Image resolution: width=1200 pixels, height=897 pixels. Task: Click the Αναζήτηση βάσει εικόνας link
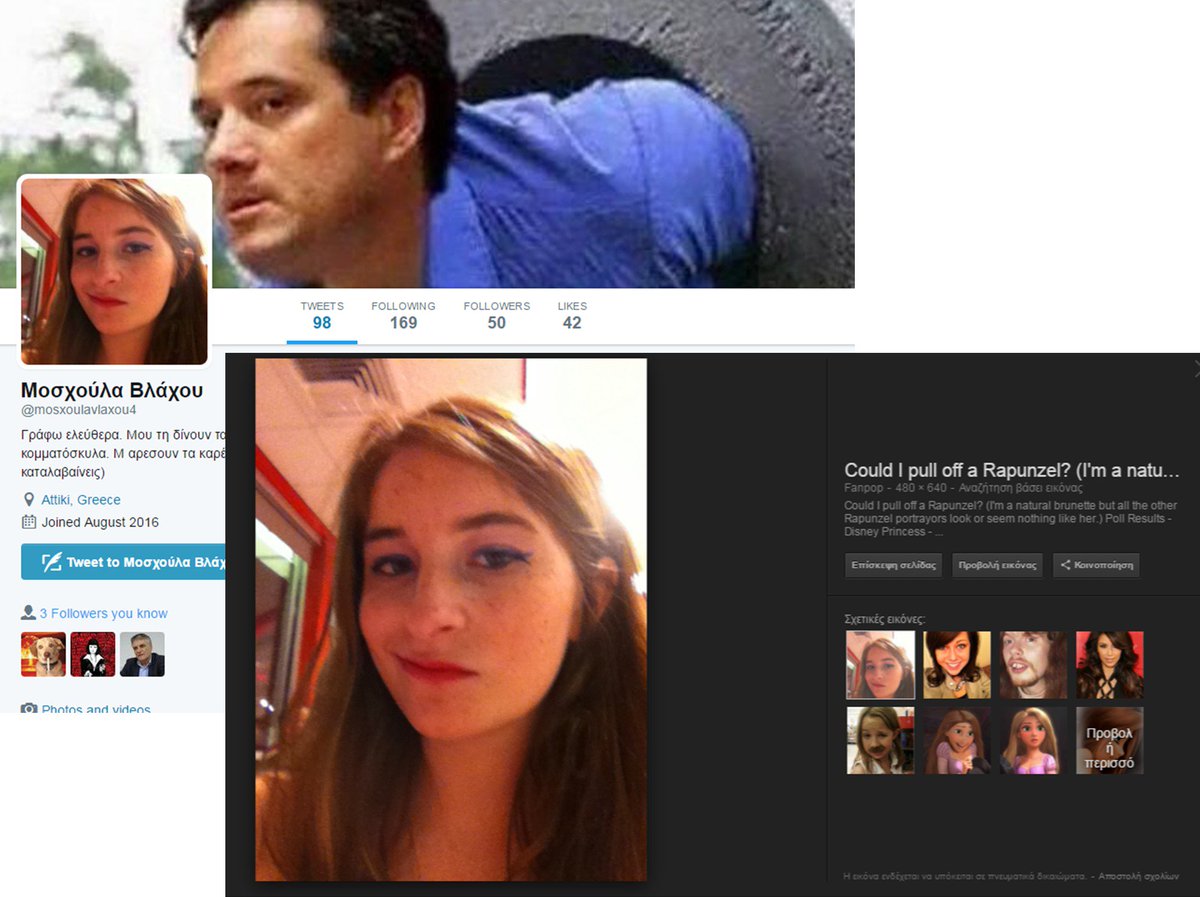coord(1021,488)
